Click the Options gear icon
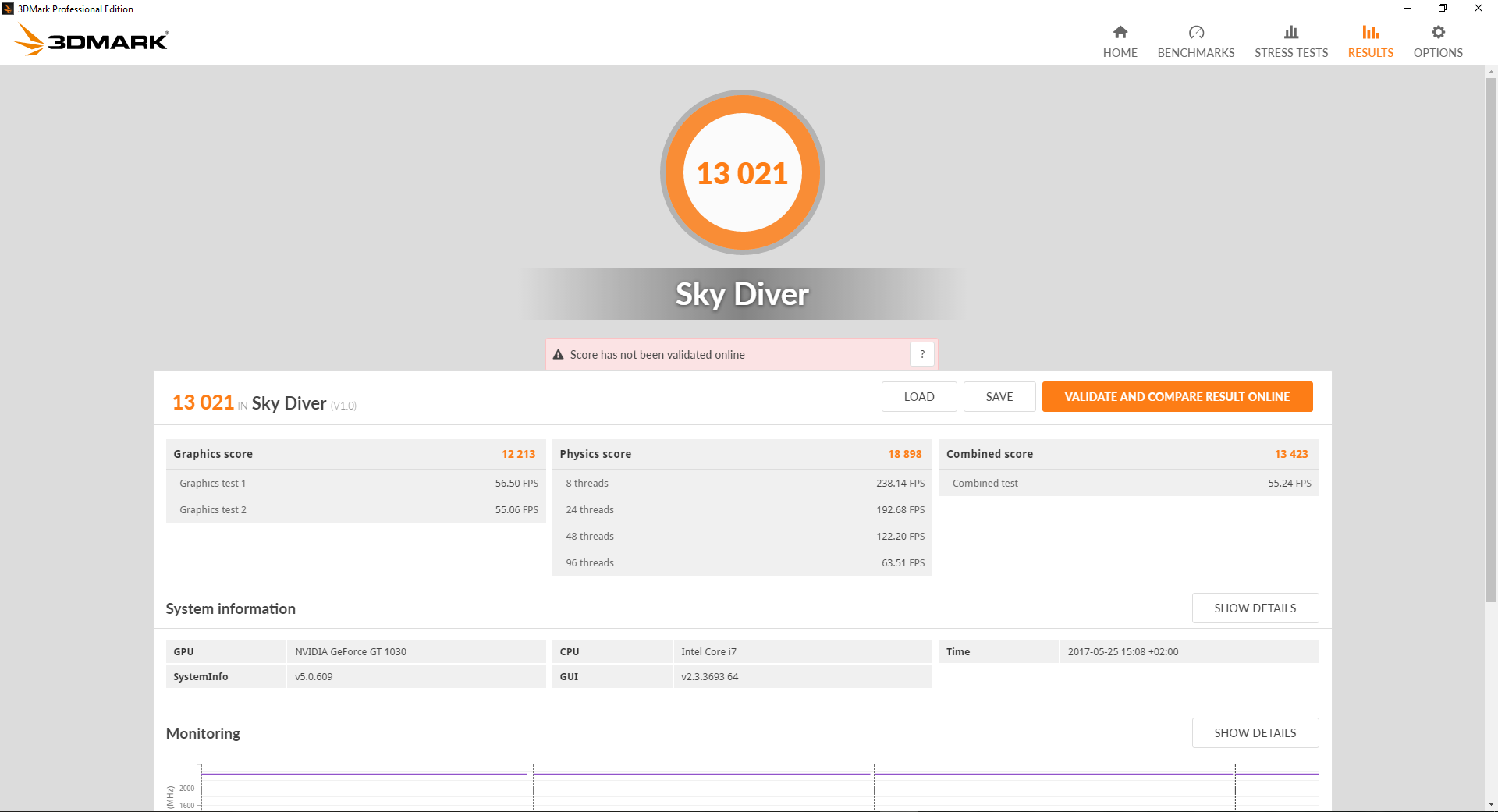This screenshot has width=1498, height=812. [x=1439, y=32]
